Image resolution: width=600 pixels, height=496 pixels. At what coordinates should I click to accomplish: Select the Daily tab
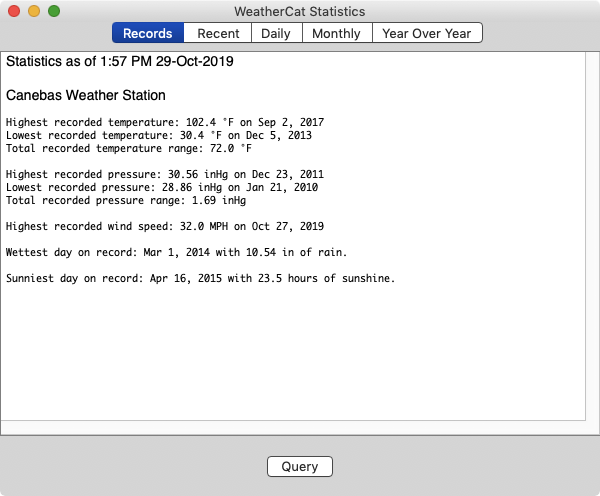click(277, 33)
